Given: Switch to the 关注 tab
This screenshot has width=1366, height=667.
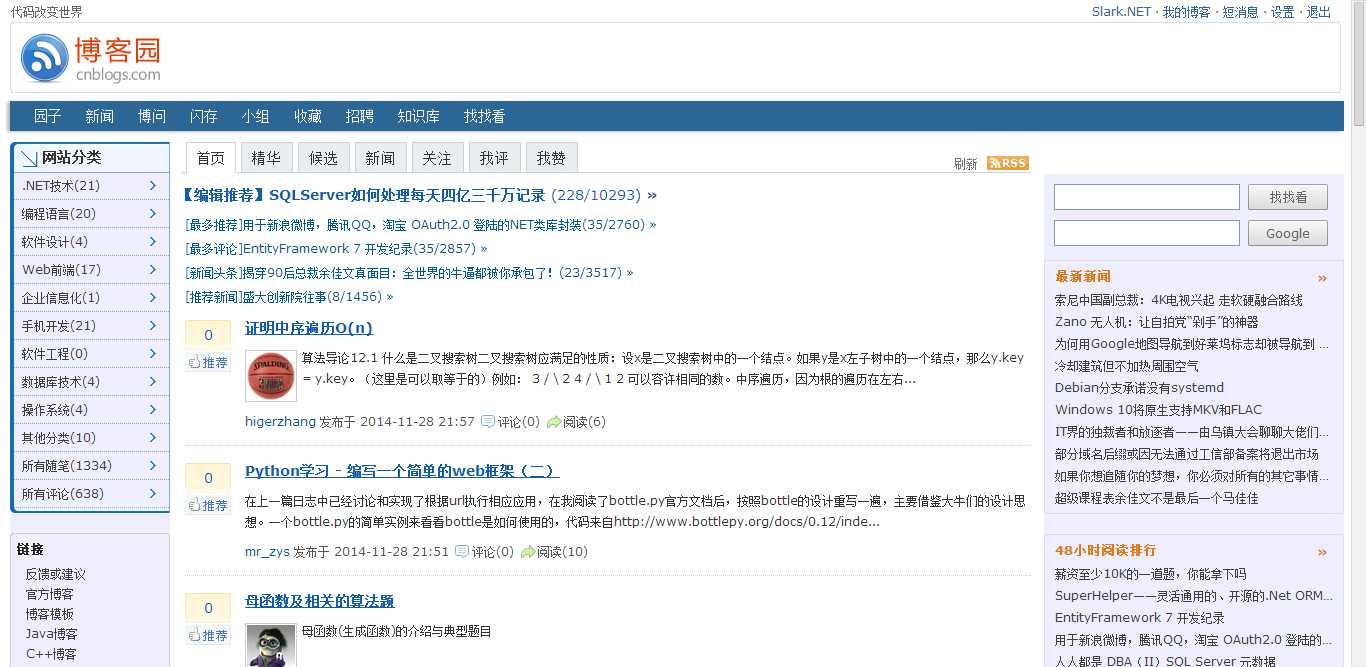Looking at the screenshot, I should coord(437,158).
